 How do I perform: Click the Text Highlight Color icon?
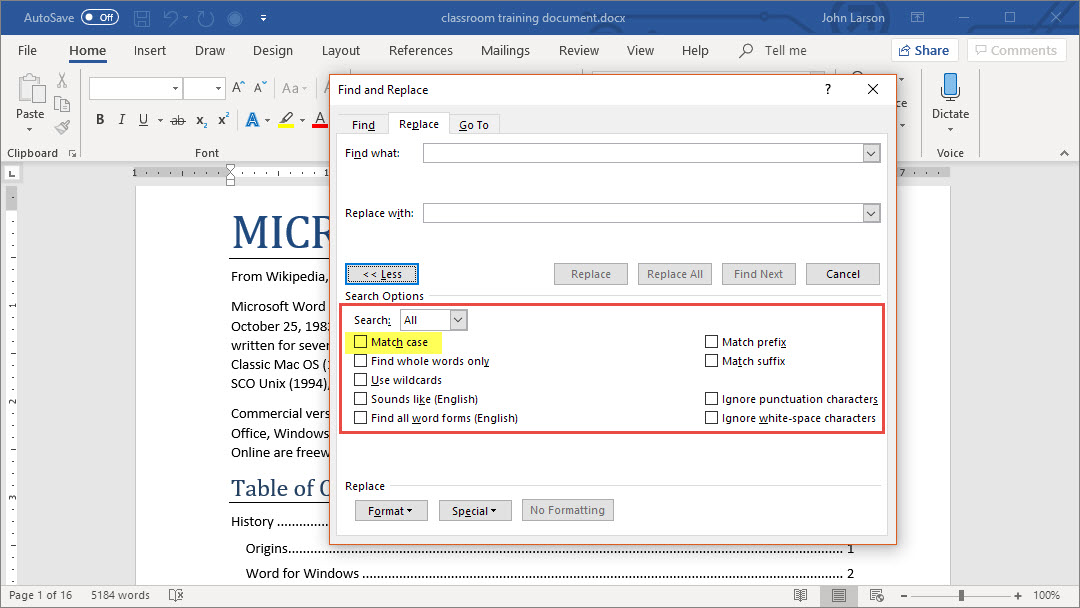click(x=286, y=120)
